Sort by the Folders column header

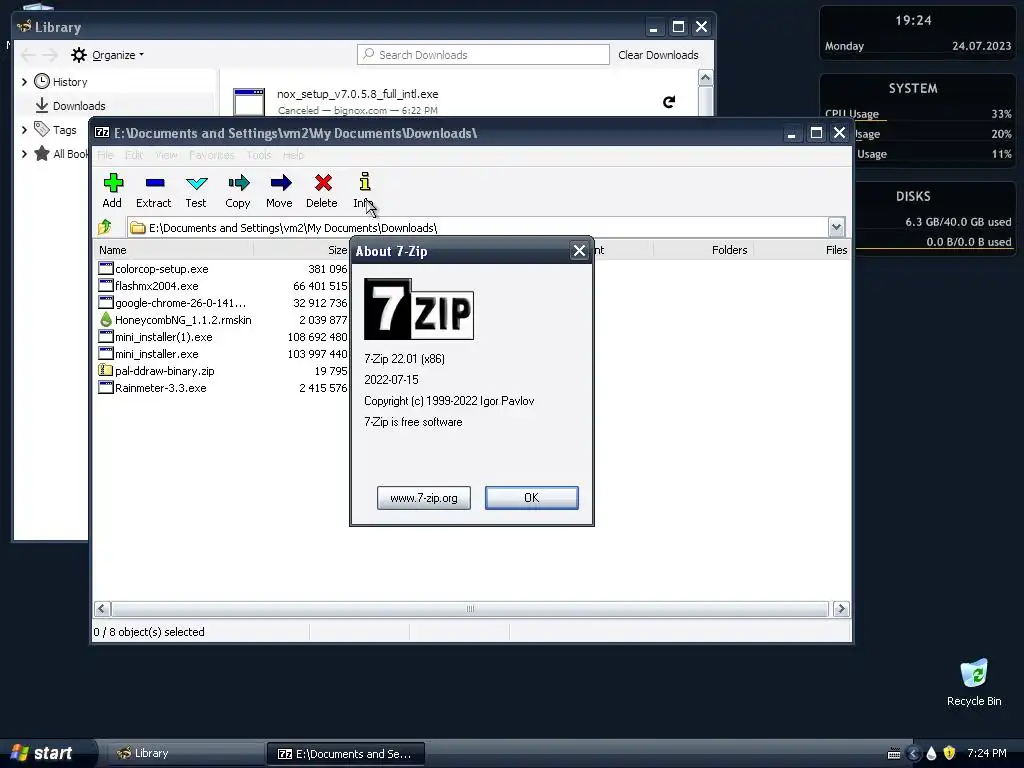pyautogui.click(x=703, y=249)
